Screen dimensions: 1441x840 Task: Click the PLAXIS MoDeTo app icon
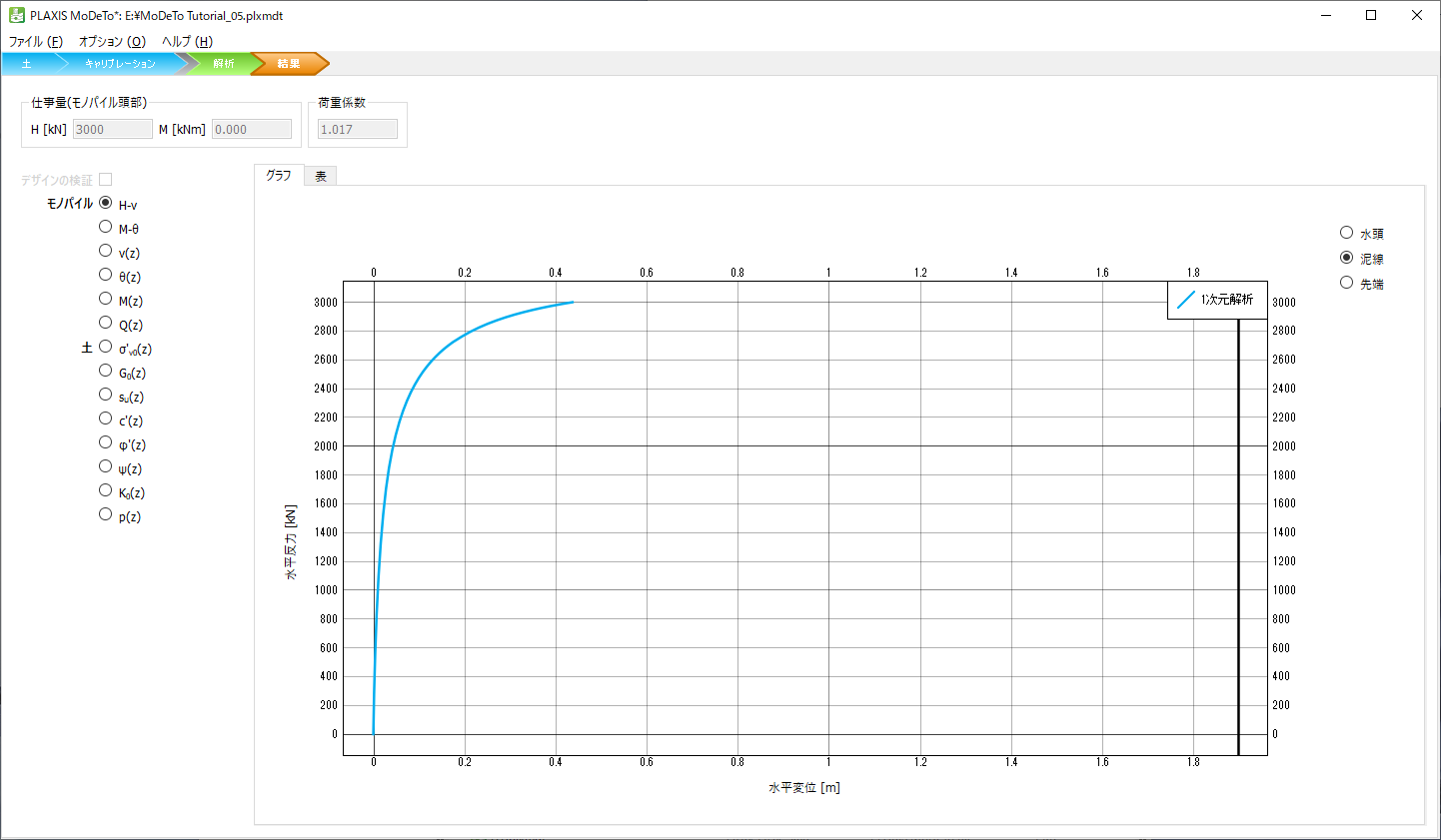click(x=16, y=16)
